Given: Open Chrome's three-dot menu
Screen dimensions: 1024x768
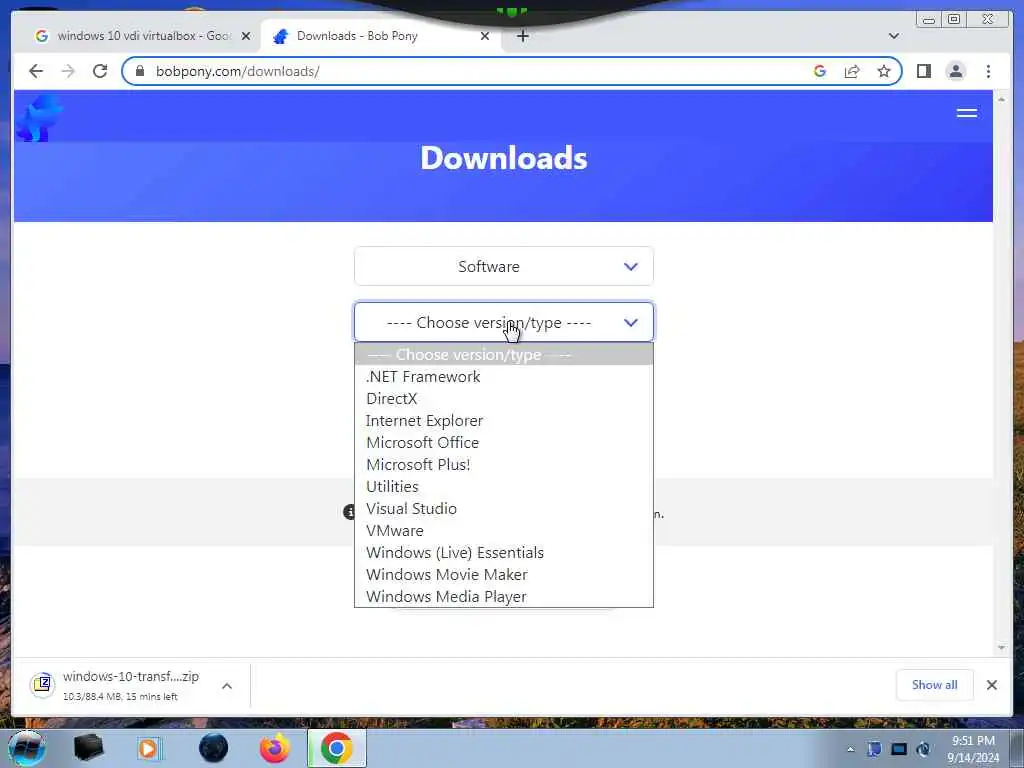Looking at the screenshot, I should pos(988,71).
